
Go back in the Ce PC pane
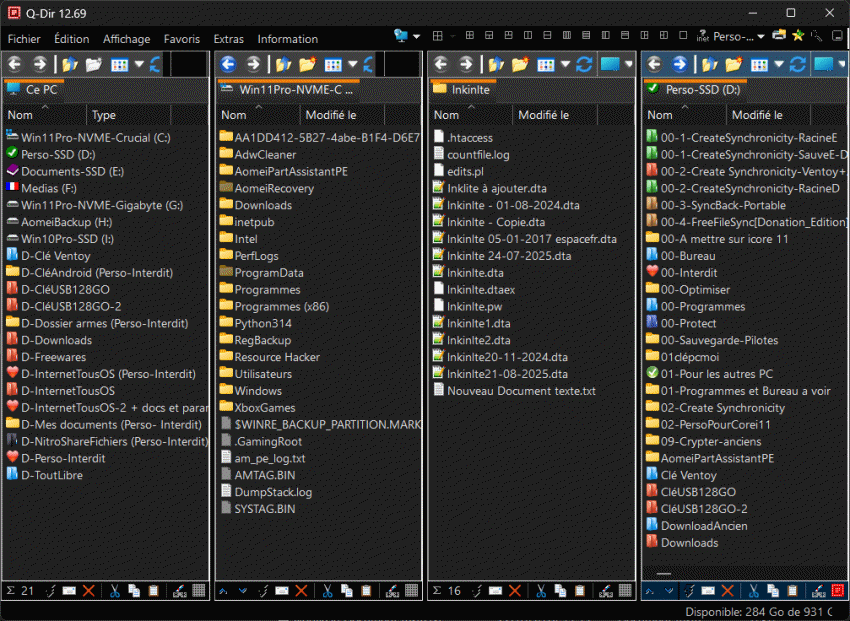[15, 64]
